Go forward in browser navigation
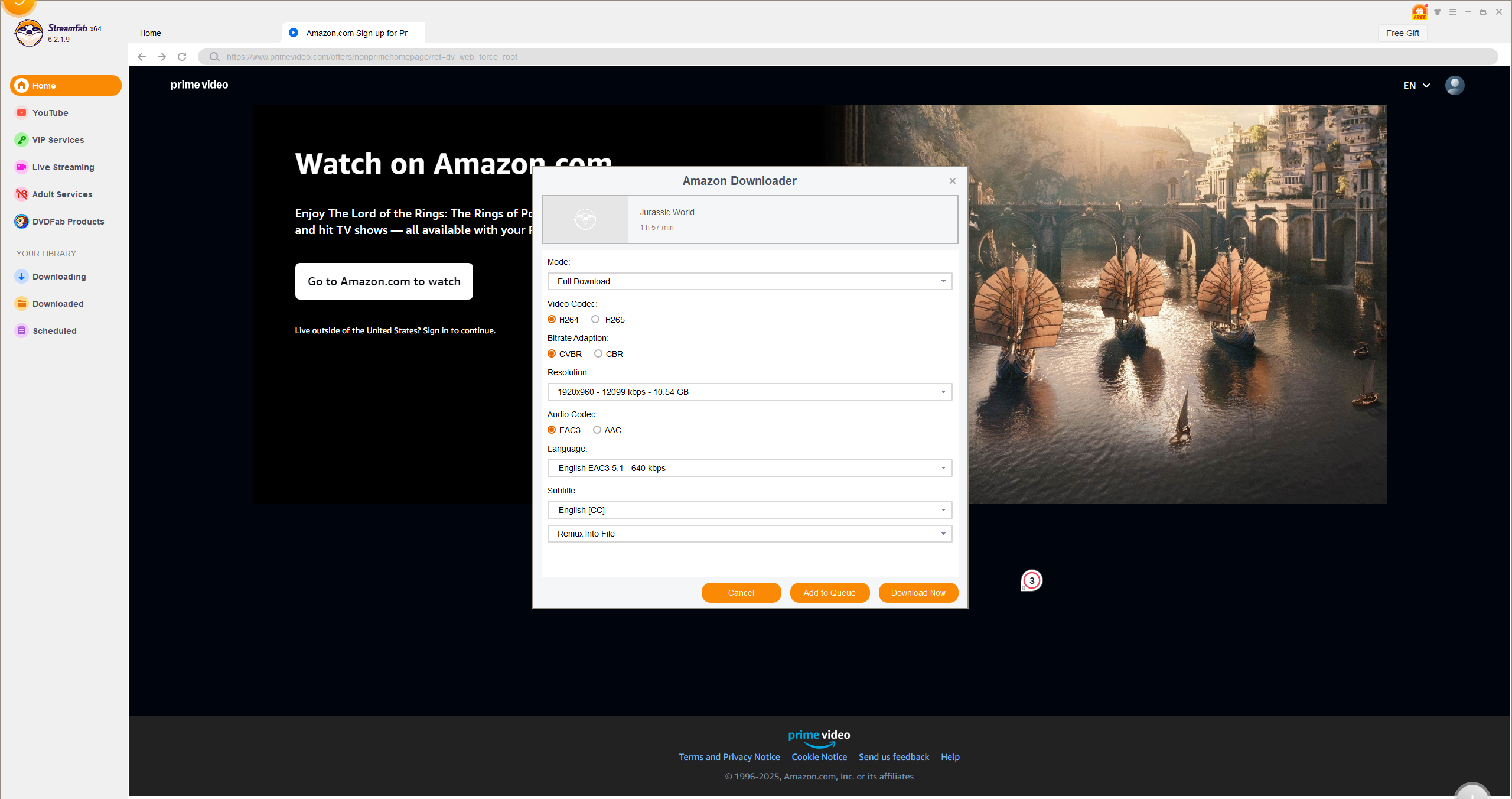The image size is (1512, 799). 162,57
